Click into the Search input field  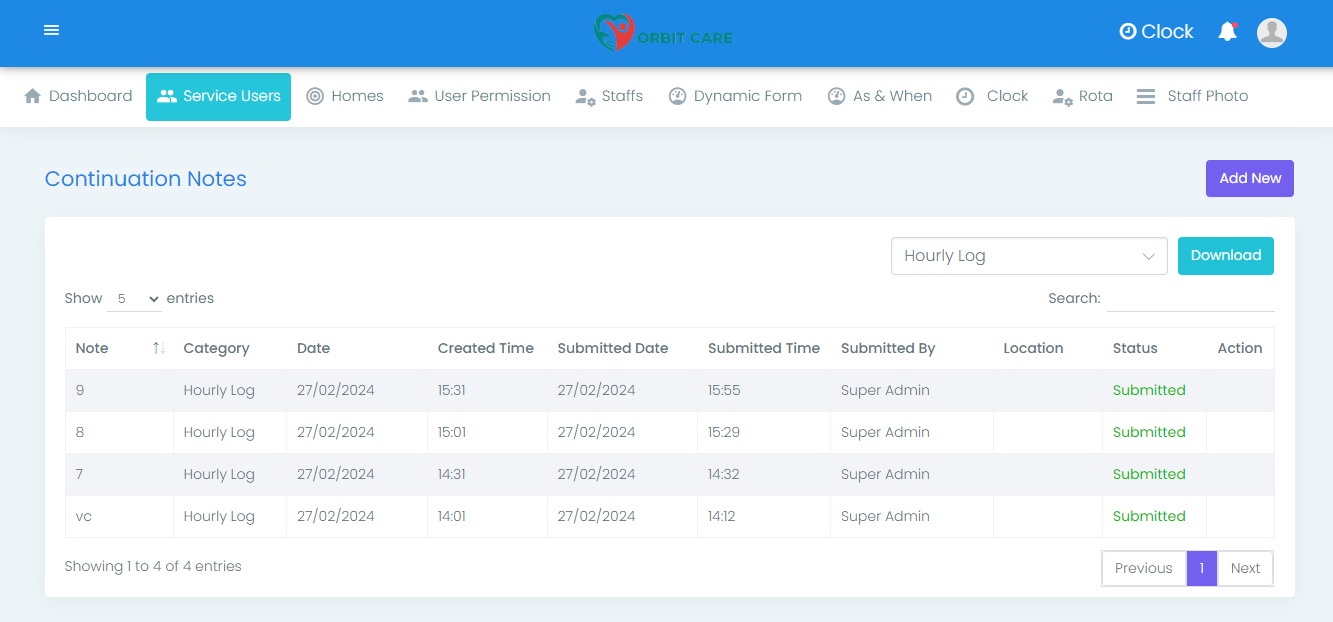click(x=1190, y=298)
